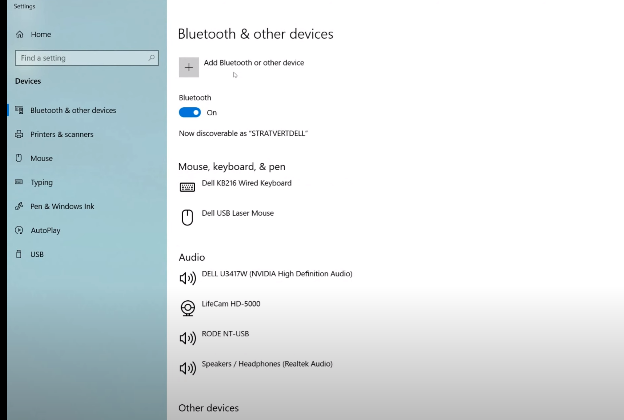
Task: Click in the Find a setting field
Action: click(87, 58)
